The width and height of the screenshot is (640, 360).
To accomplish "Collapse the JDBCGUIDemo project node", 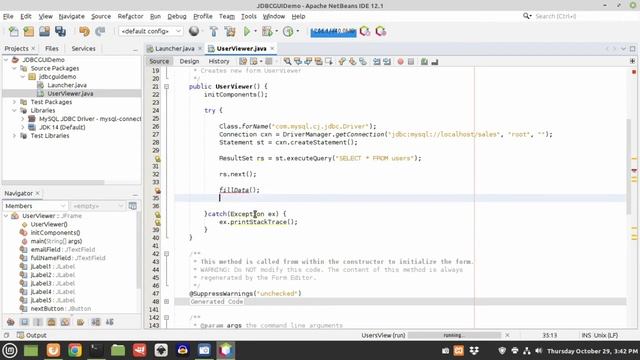I will (x=6, y=60).
